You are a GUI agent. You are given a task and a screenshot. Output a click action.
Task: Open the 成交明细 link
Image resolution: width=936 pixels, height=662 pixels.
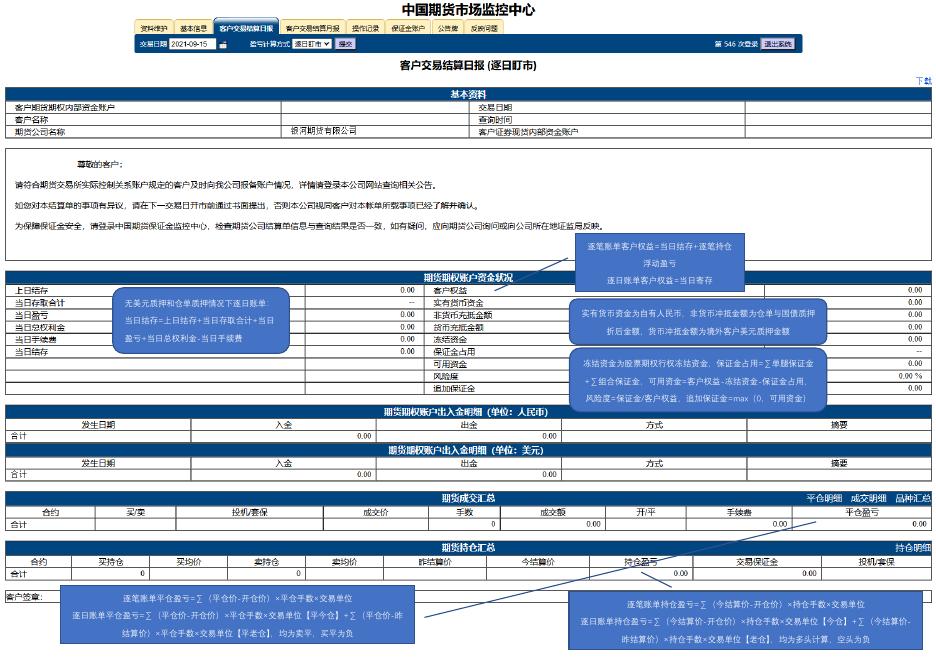(x=868, y=497)
